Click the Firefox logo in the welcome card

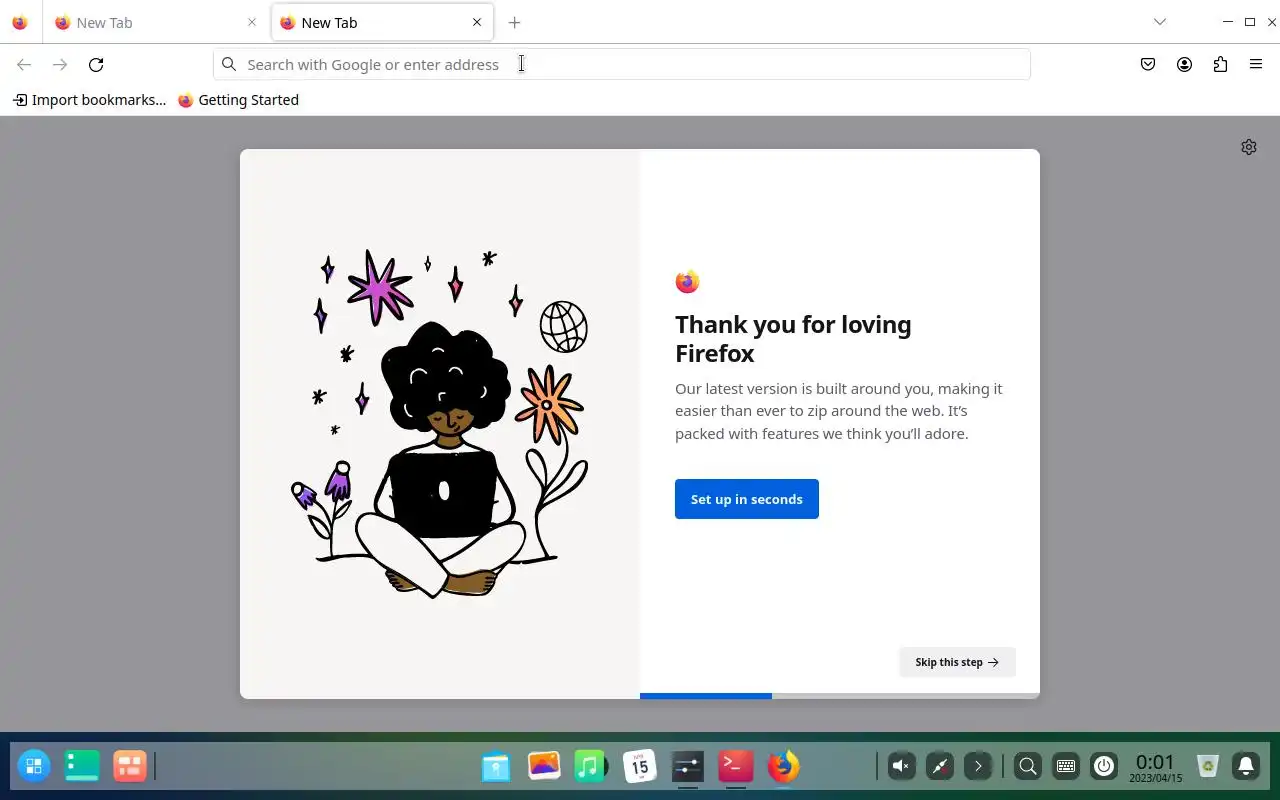click(687, 282)
